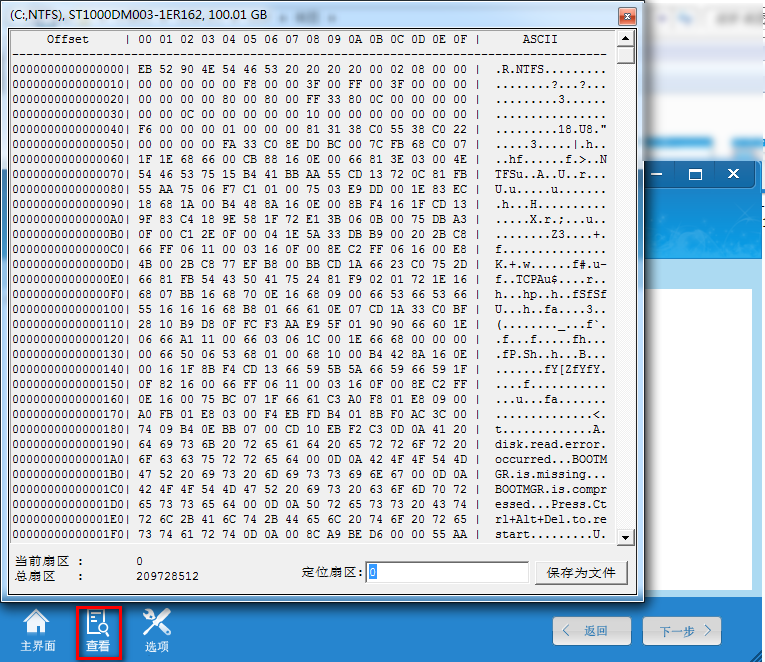Click the 'Offset' column header

click(x=68, y=39)
